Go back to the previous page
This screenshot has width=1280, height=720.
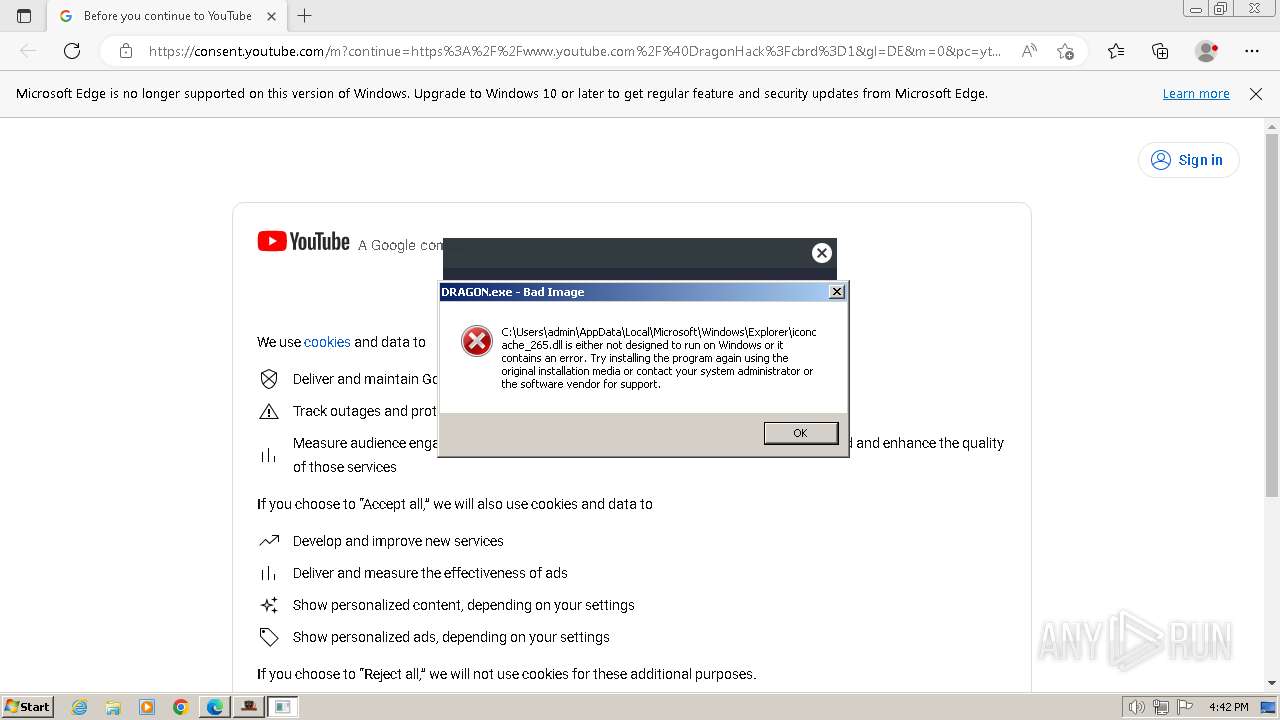click(x=28, y=51)
